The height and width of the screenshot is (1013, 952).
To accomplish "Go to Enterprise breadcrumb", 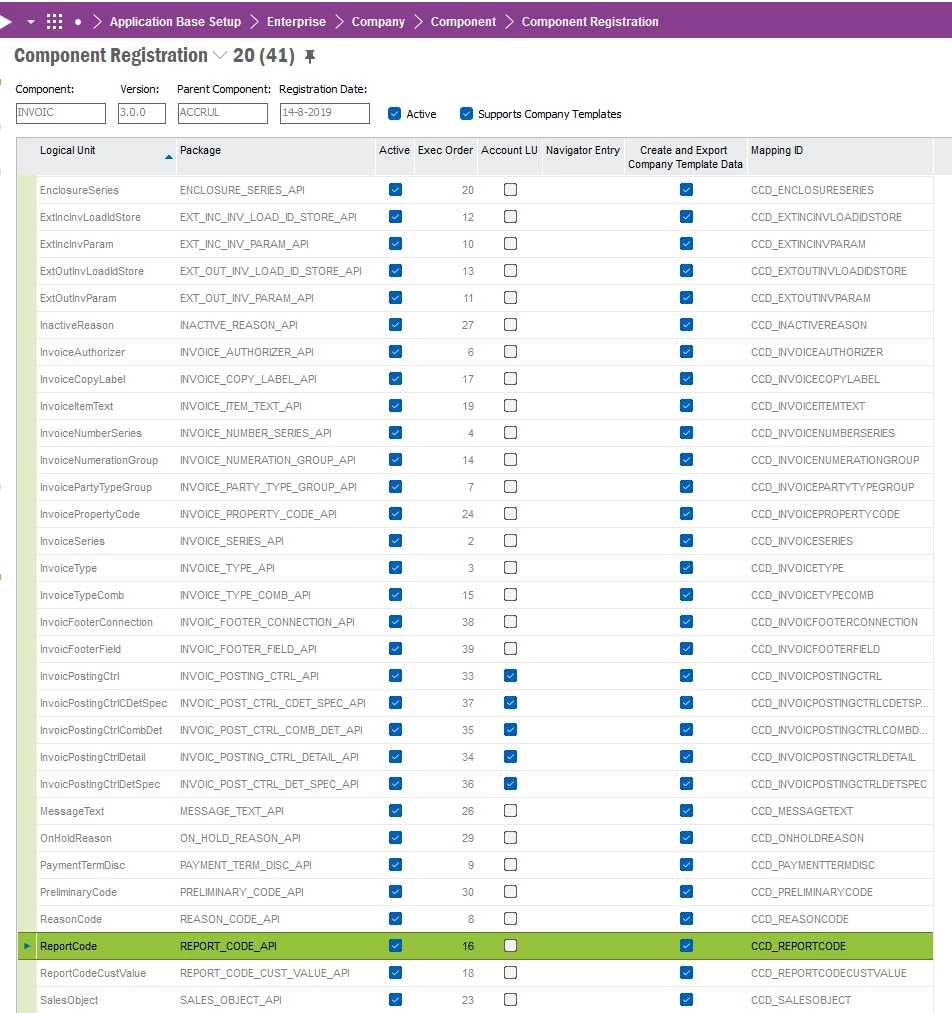I will (x=296, y=21).
